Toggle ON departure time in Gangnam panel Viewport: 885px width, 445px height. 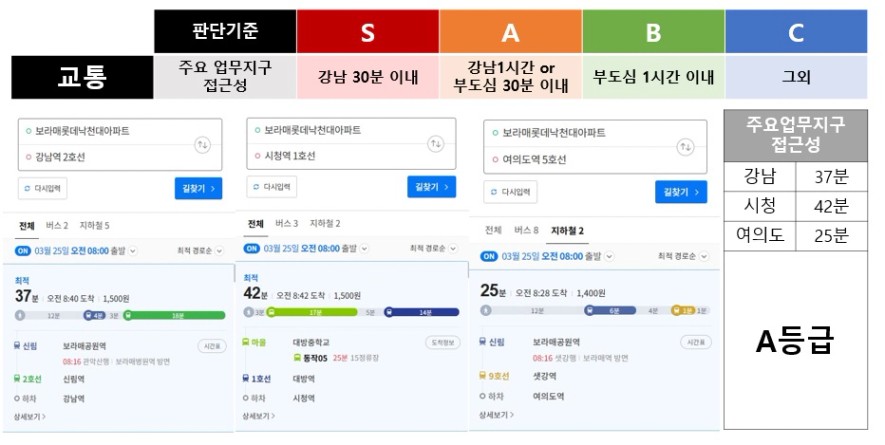click(x=23, y=251)
